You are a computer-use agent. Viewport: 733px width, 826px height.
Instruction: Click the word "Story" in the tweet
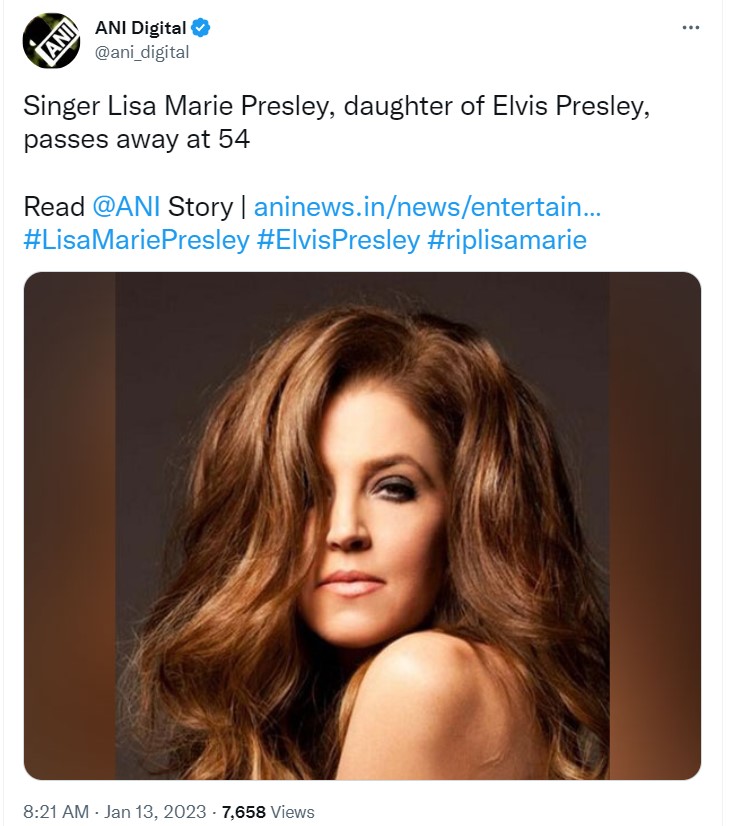click(200, 207)
